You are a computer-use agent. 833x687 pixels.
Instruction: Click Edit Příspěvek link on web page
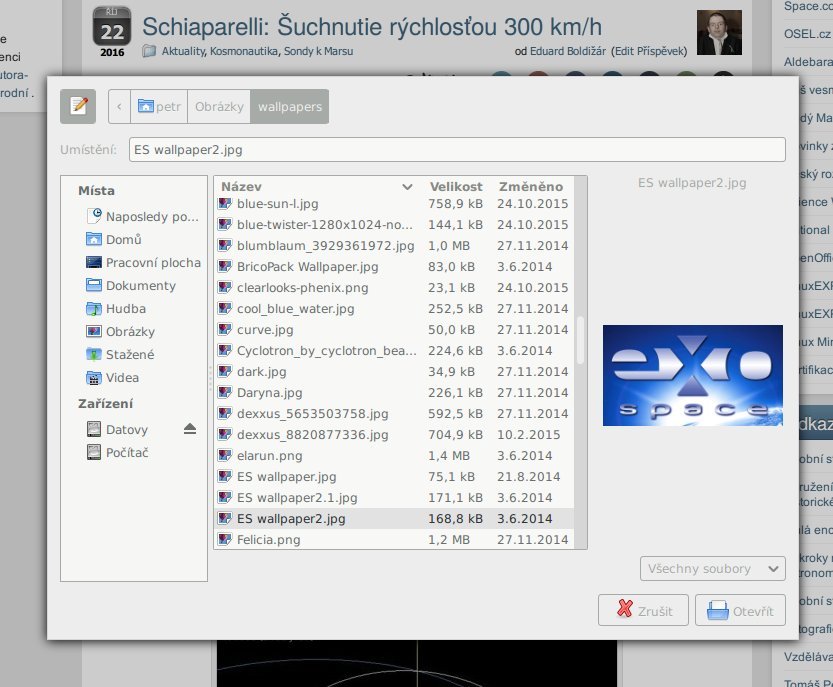pyautogui.click(x=649, y=52)
